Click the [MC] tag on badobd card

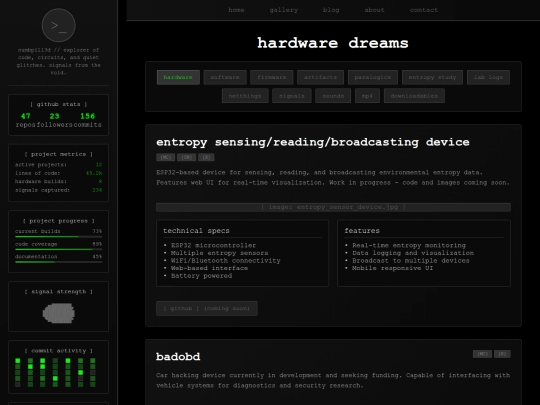(x=482, y=354)
